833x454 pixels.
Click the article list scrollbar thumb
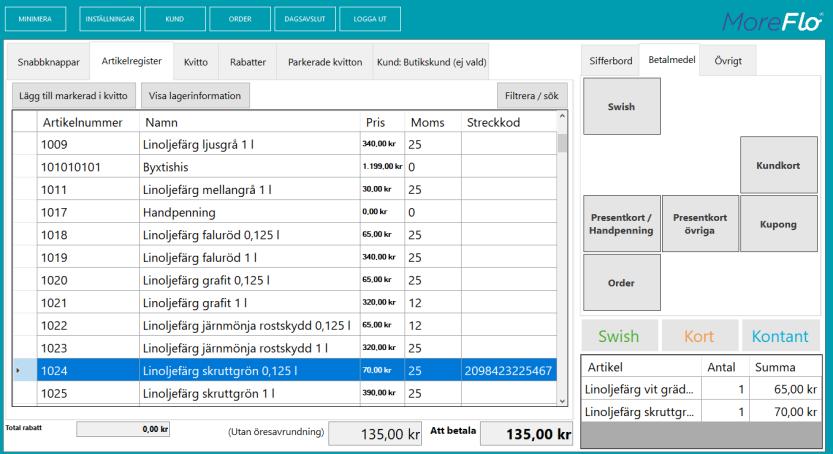pyautogui.click(x=562, y=143)
